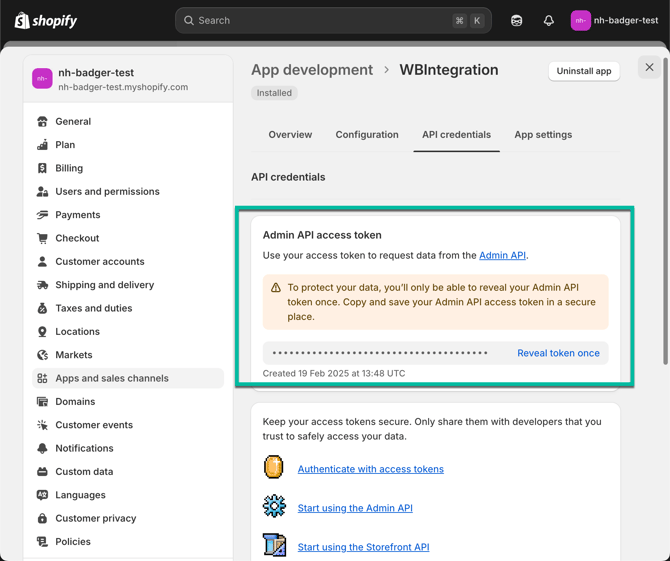Viewport: 670px width, 561px height.
Task: Click the 'Admin API access token' heading
Action: coord(322,235)
